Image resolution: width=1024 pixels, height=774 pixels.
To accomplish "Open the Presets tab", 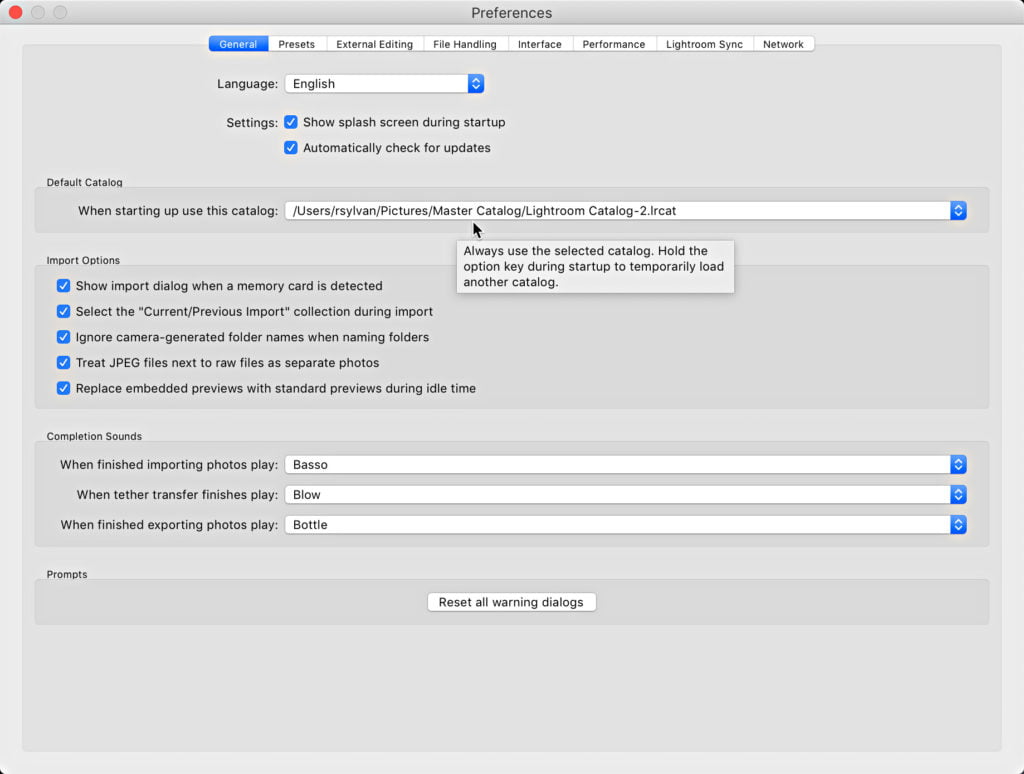I will point(296,44).
